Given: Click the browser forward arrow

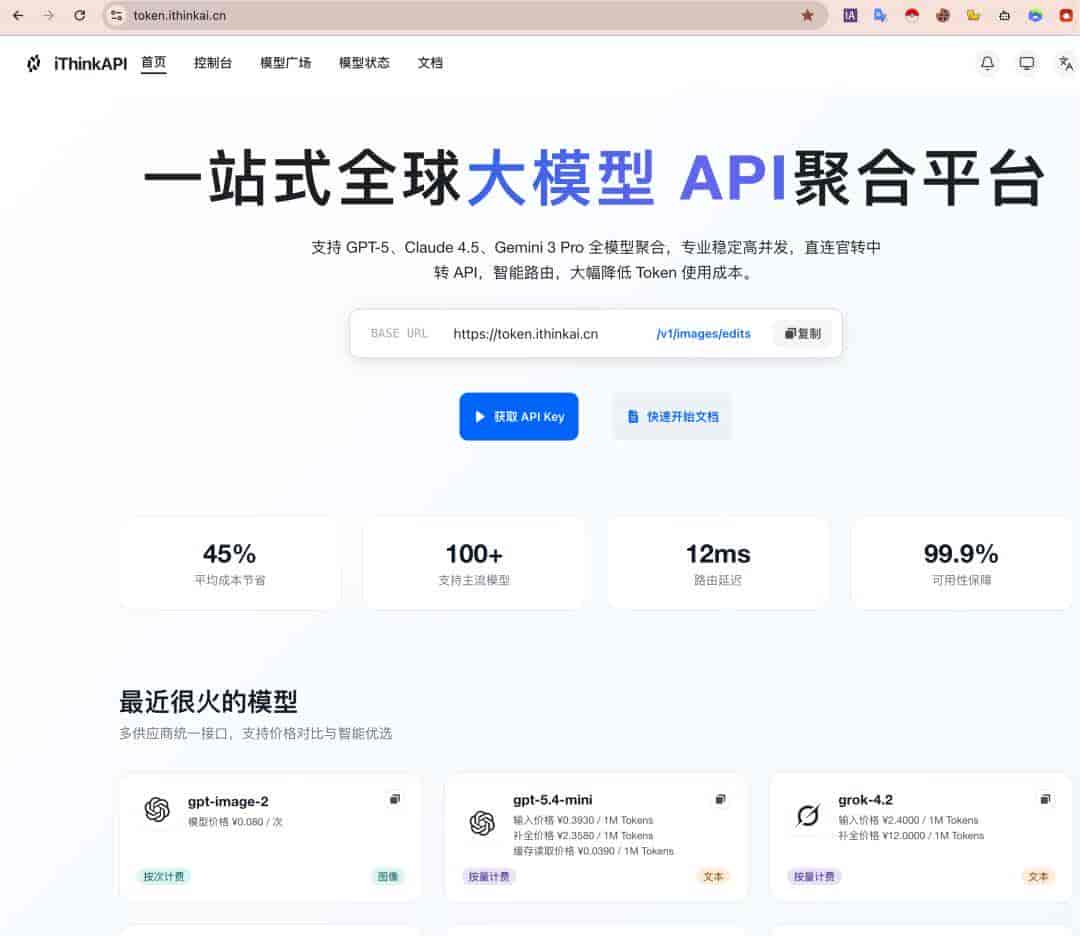Looking at the screenshot, I should 48,15.
